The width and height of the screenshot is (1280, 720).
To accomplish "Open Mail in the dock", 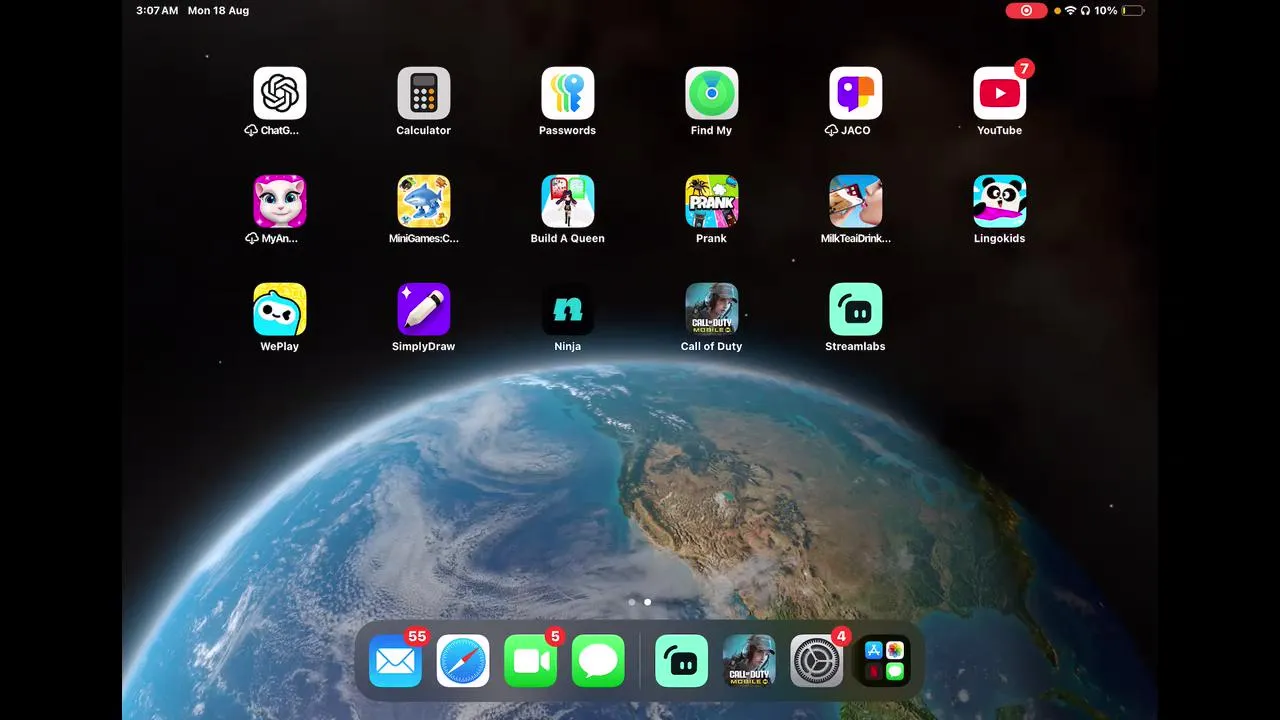I will tap(395, 661).
